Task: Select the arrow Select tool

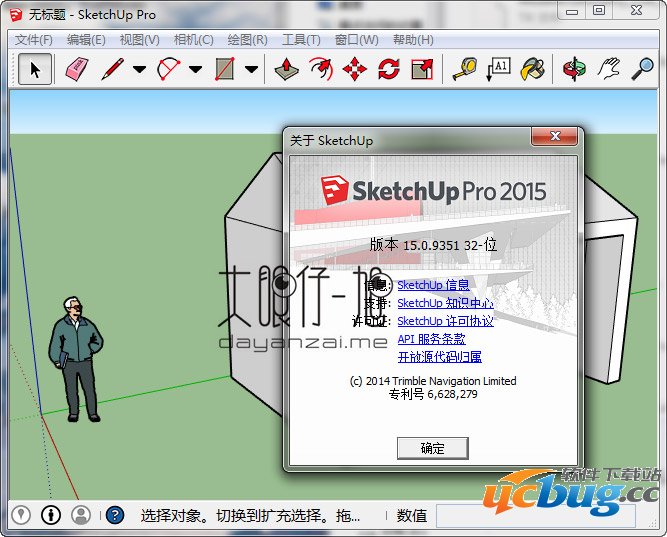Action: pyautogui.click(x=35, y=69)
